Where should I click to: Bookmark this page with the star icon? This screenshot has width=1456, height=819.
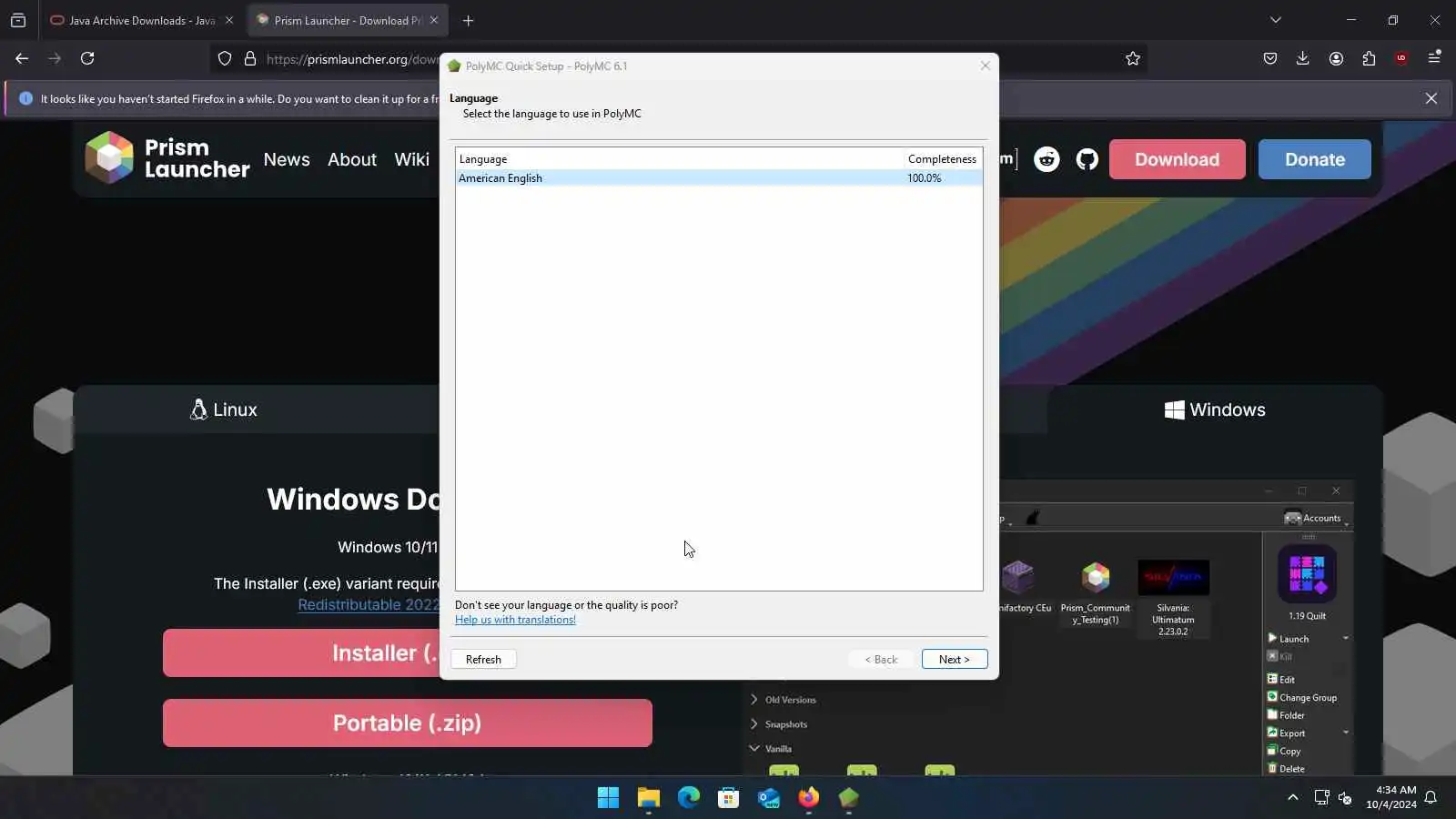(x=1133, y=58)
